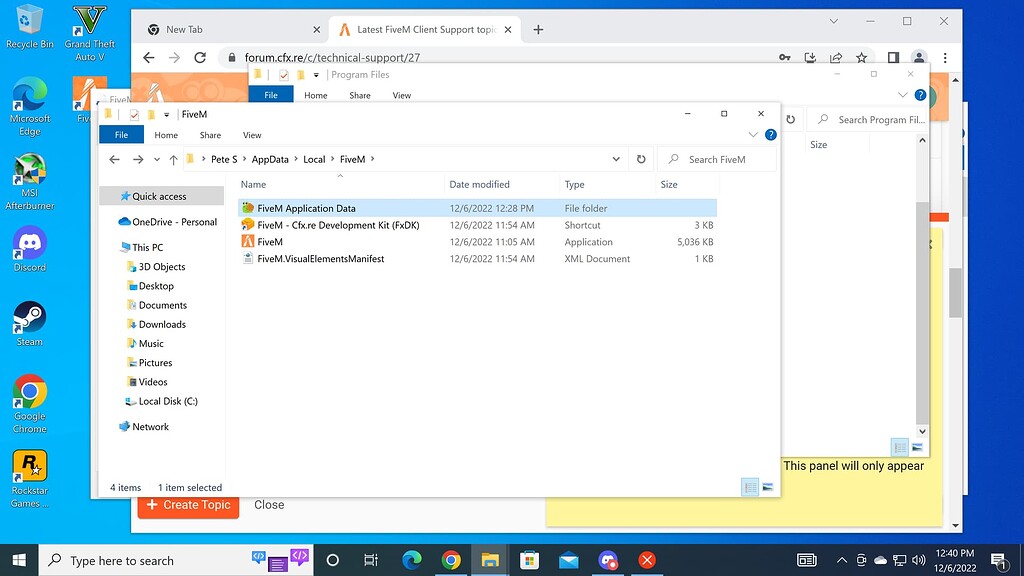Navigate up one folder level
Viewport: 1024px width, 576px height.
(173, 159)
